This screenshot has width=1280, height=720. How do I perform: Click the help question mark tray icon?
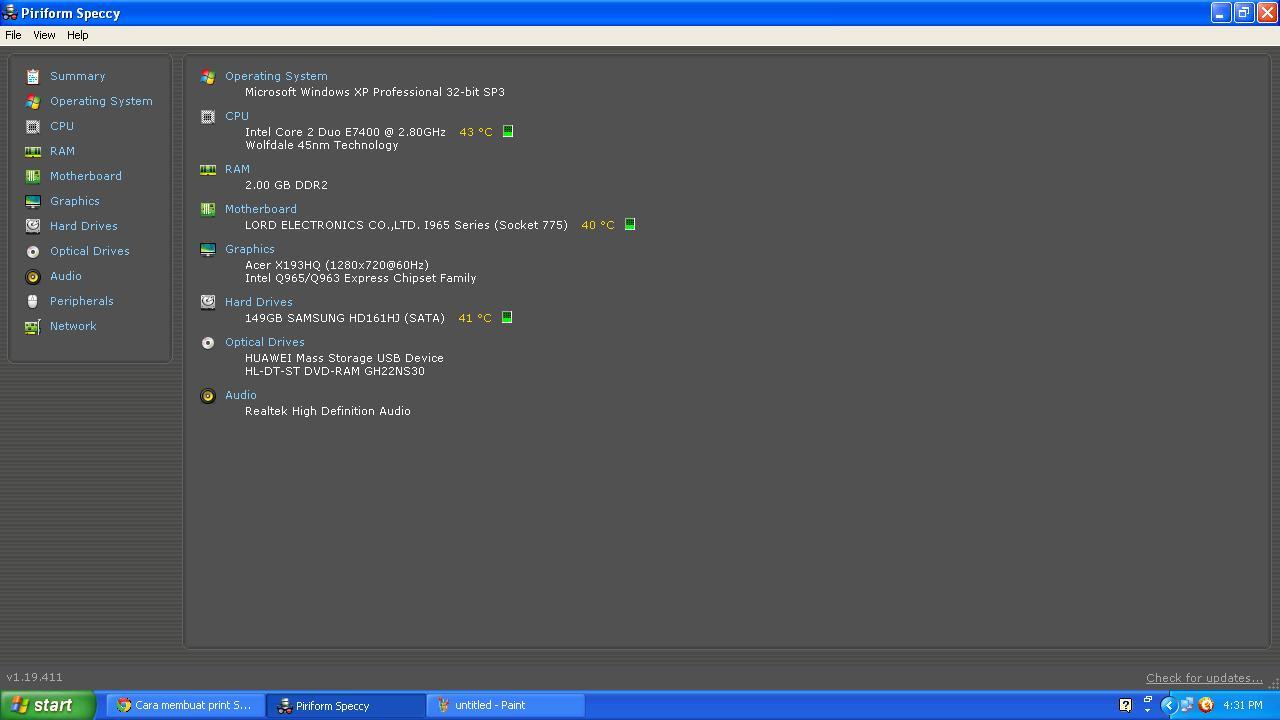tap(1125, 705)
